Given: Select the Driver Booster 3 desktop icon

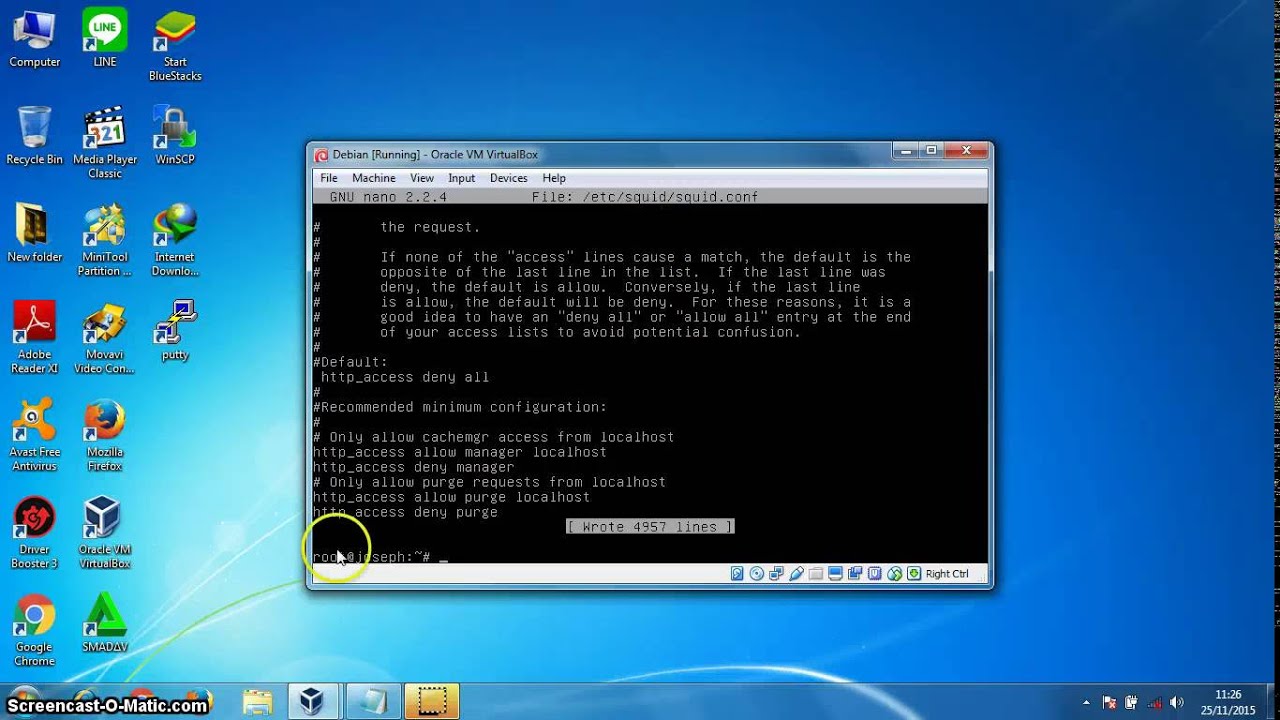Looking at the screenshot, I should point(35,532).
